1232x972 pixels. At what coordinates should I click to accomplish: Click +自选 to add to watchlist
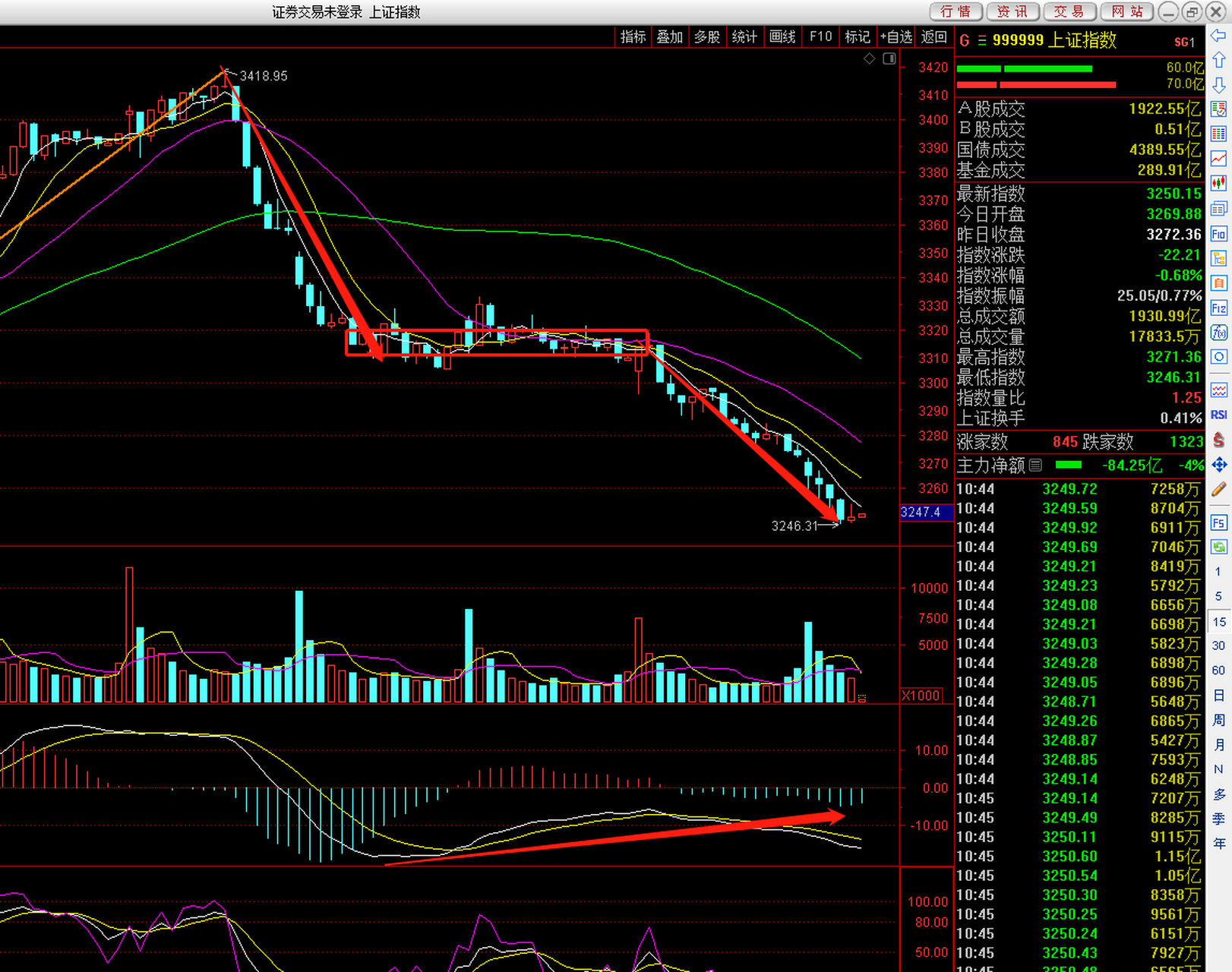click(896, 36)
